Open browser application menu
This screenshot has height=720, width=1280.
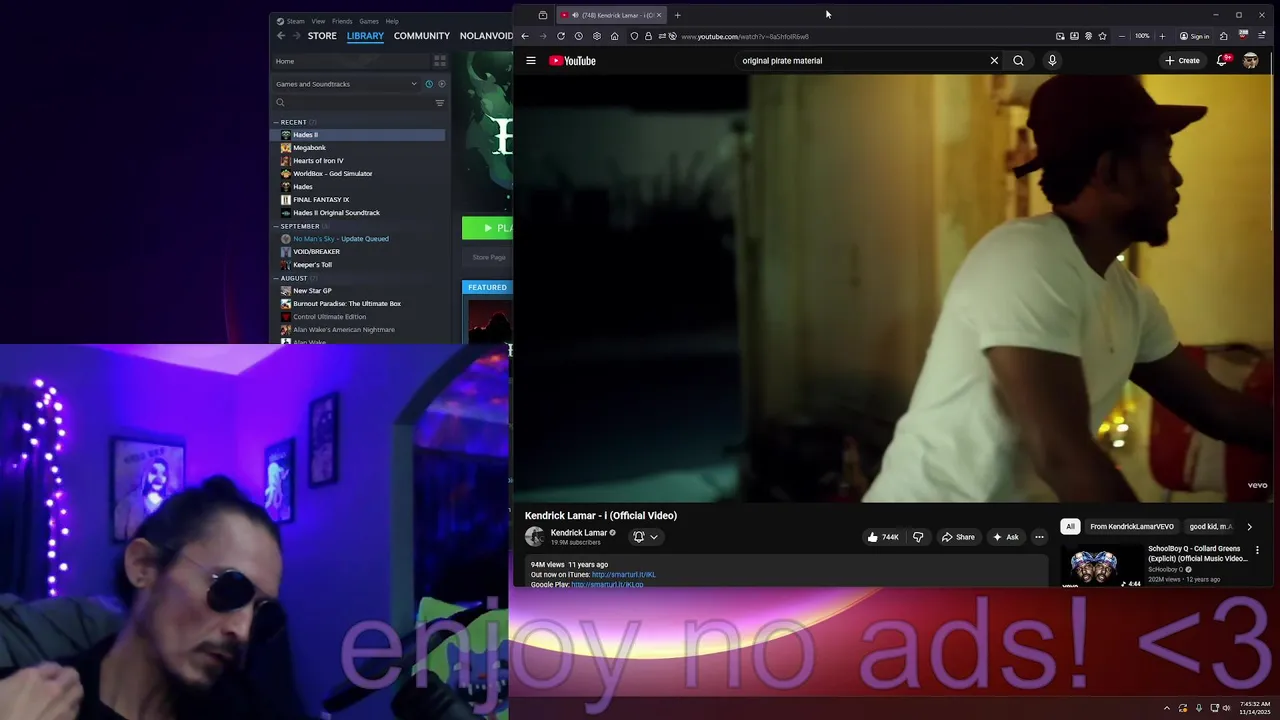pos(1262,36)
